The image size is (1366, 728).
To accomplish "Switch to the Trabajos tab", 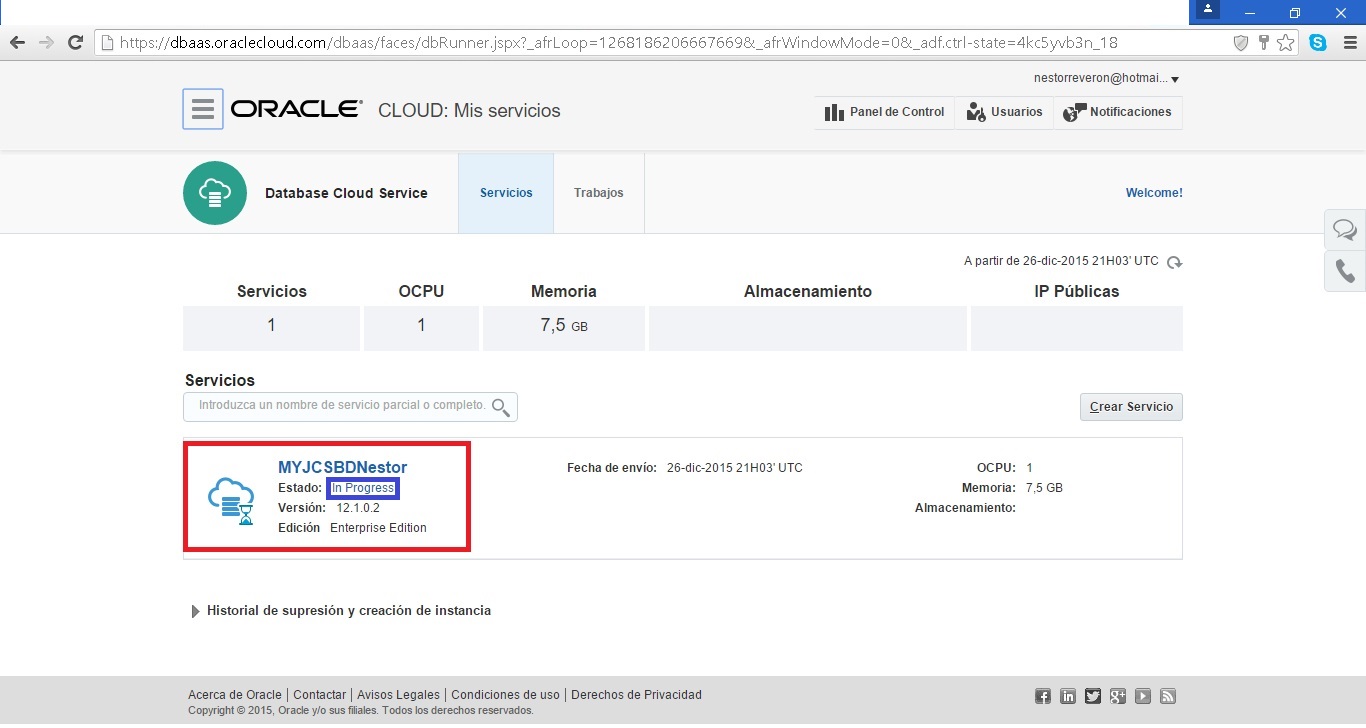I will (598, 193).
